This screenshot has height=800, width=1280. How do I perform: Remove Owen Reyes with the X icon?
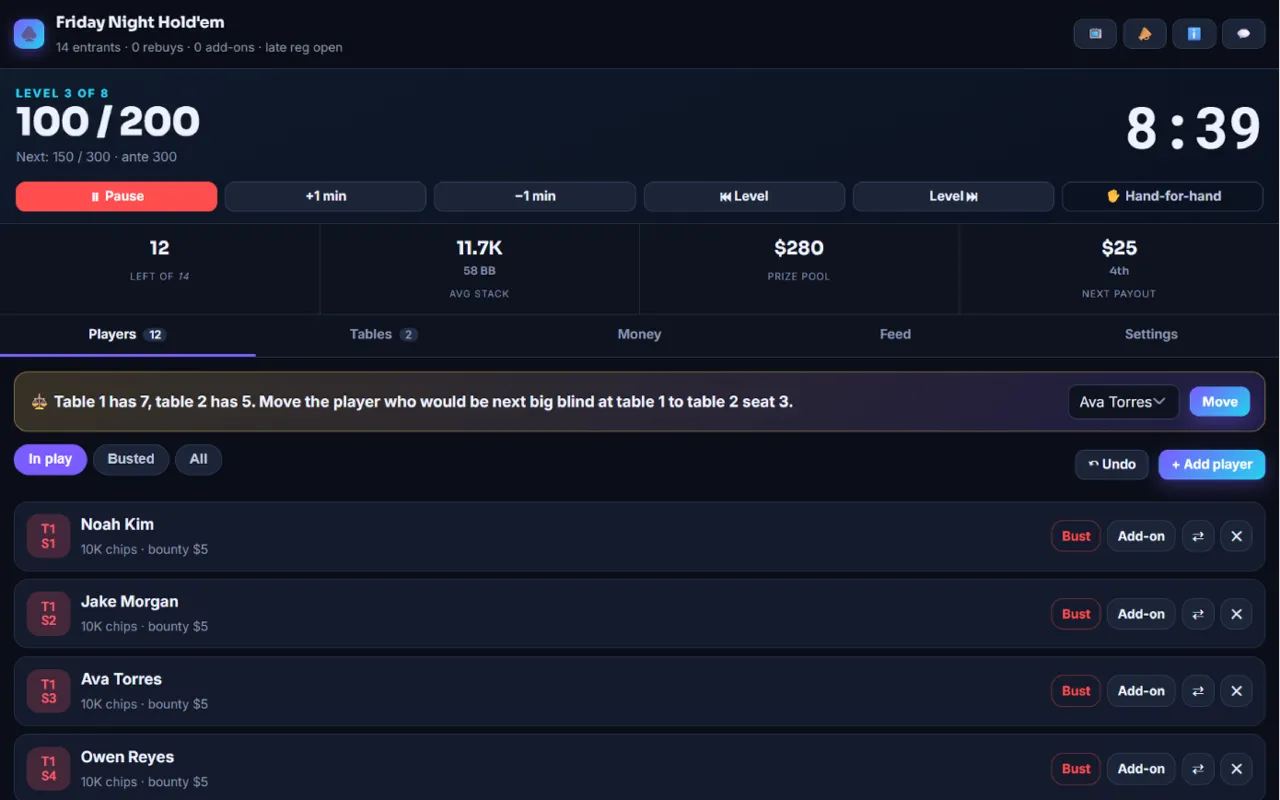click(1236, 769)
